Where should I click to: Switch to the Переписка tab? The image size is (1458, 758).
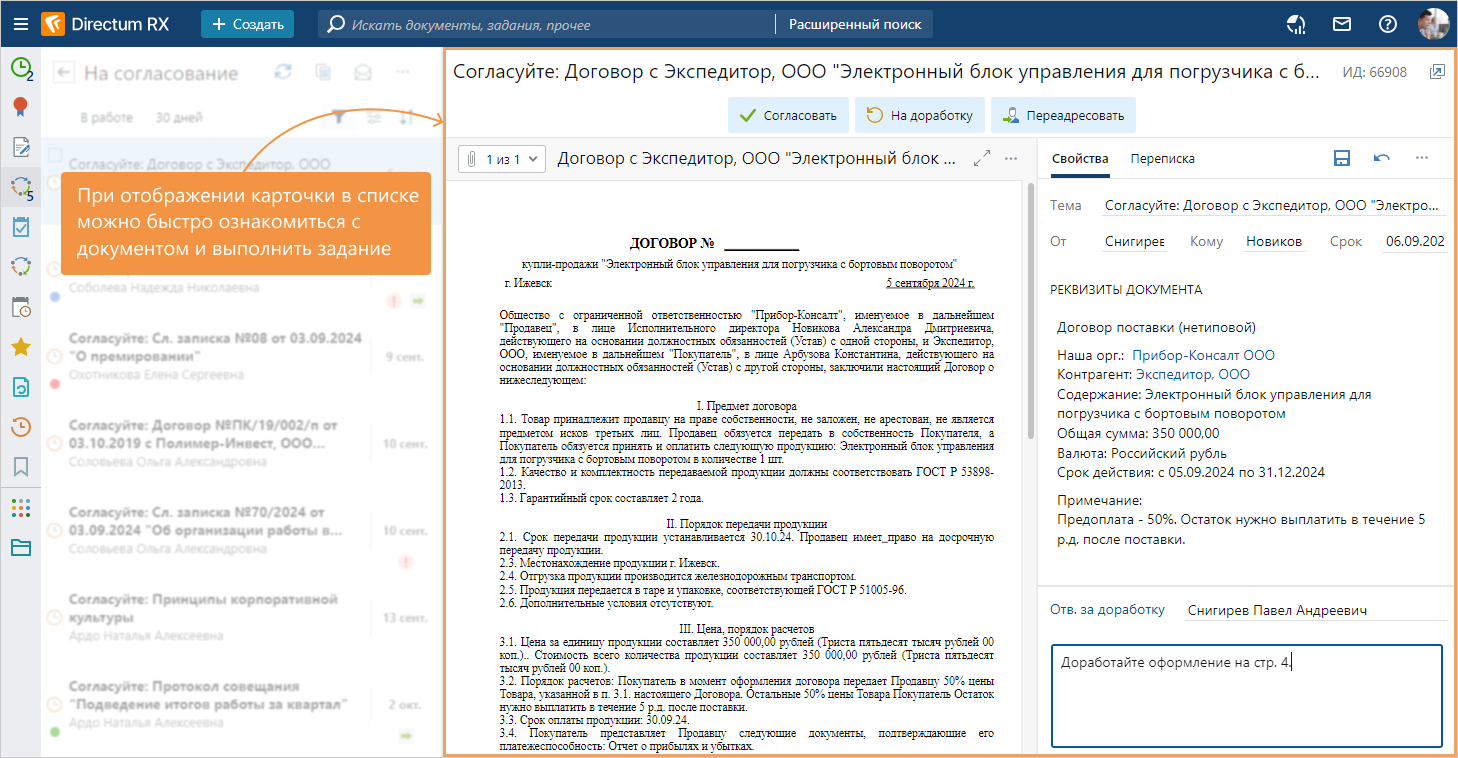pyautogui.click(x=1162, y=158)
